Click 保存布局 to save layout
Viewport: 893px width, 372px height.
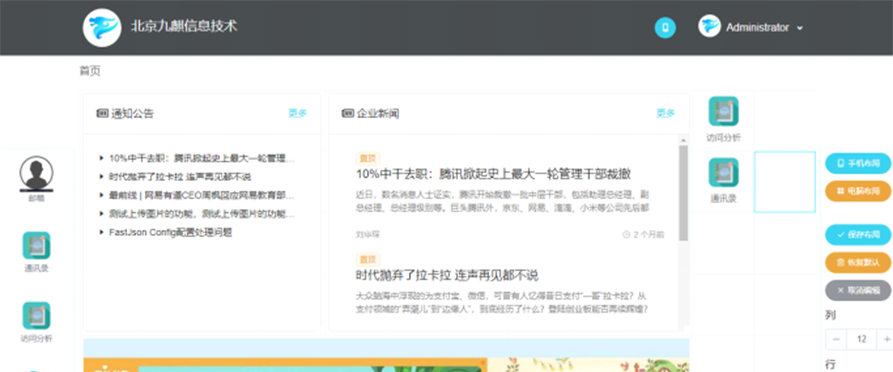click(858, 234)
